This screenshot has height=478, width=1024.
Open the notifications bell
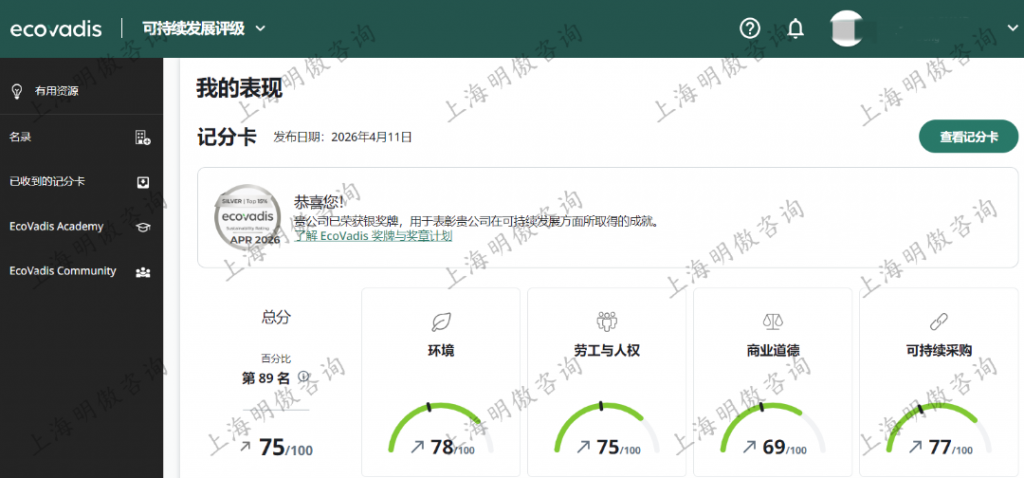pyautogui.click(x=796, y=28)
